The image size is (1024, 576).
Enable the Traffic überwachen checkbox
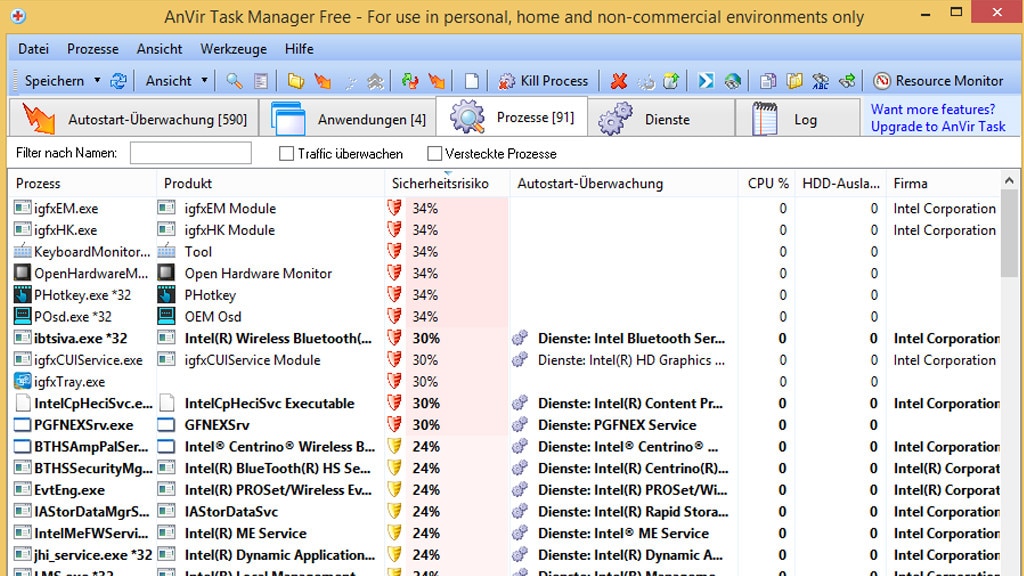[x=286, y=153]
